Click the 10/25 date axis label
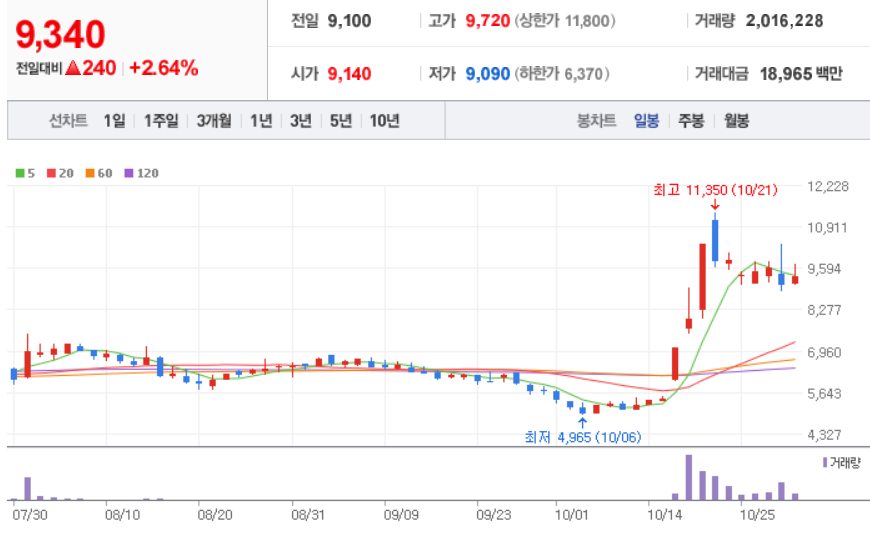 click(757, 515)
